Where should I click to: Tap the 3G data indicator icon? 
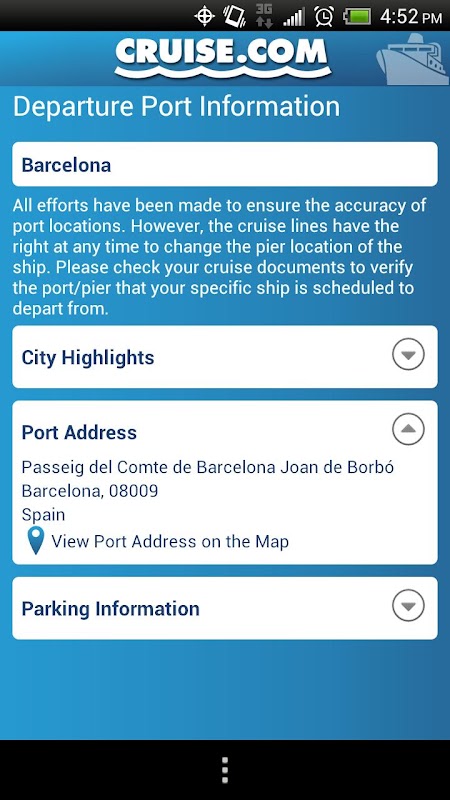(264, 15)
